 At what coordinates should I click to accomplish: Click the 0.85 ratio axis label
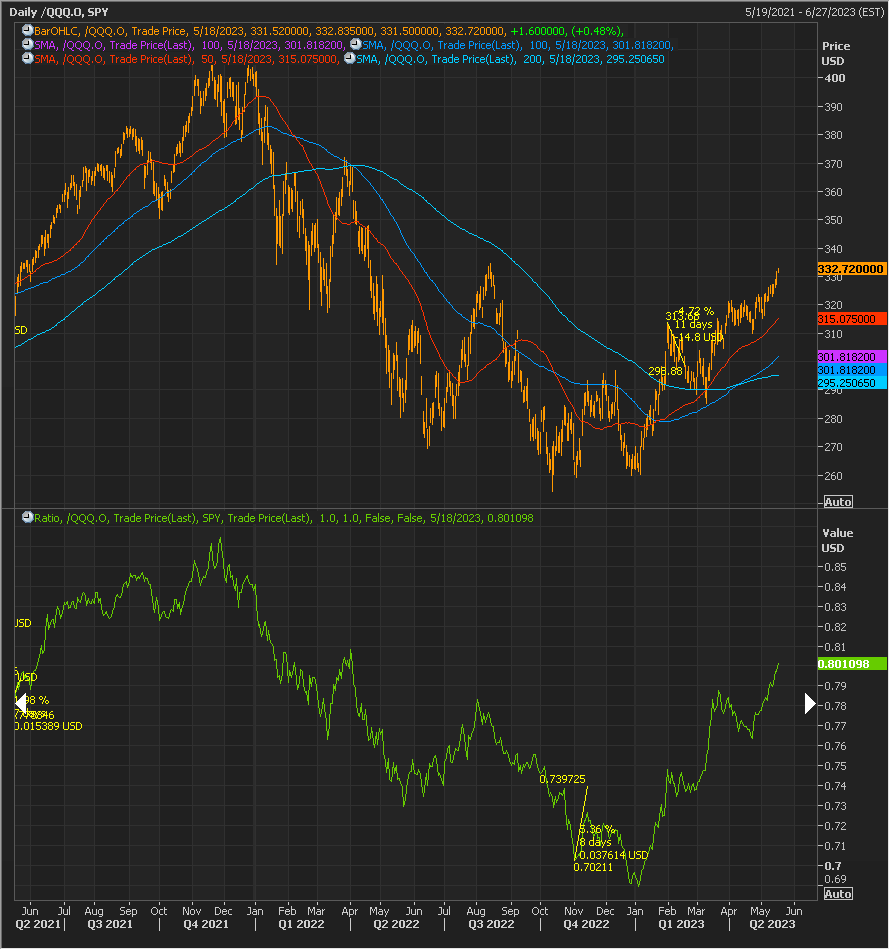point(835,567)
